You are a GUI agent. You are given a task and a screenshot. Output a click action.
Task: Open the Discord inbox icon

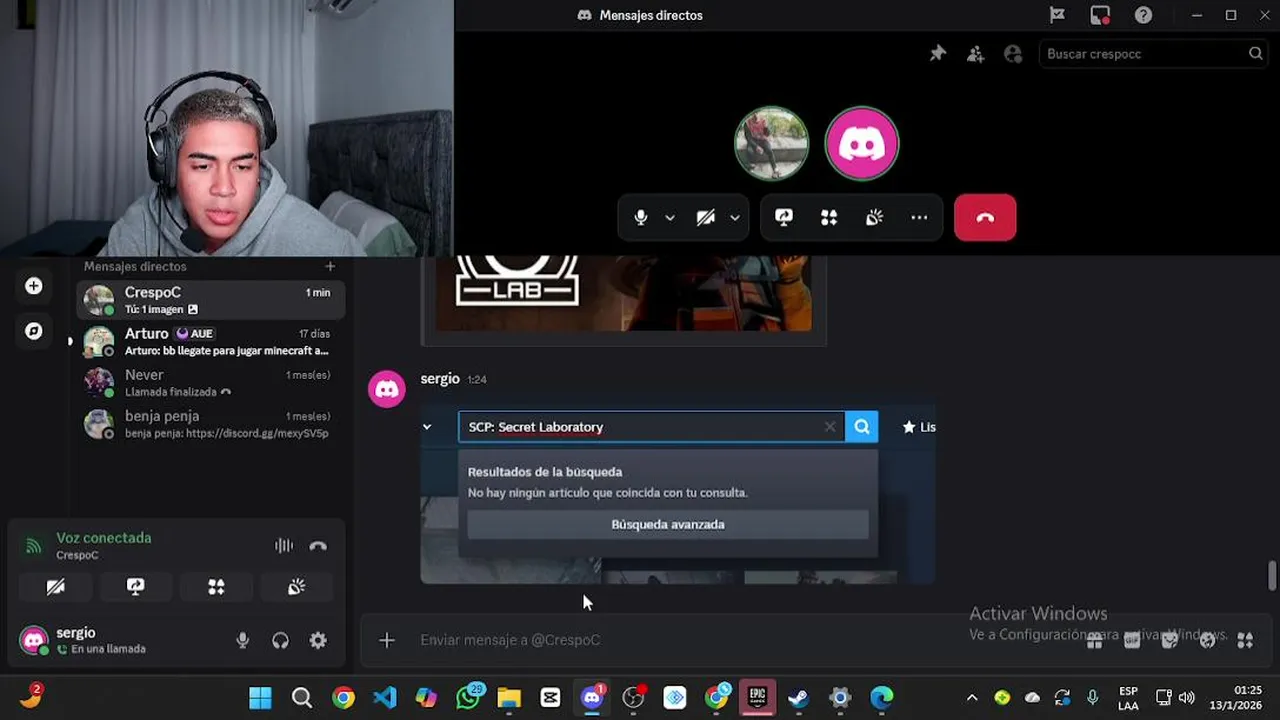[x=1100, y=15]
